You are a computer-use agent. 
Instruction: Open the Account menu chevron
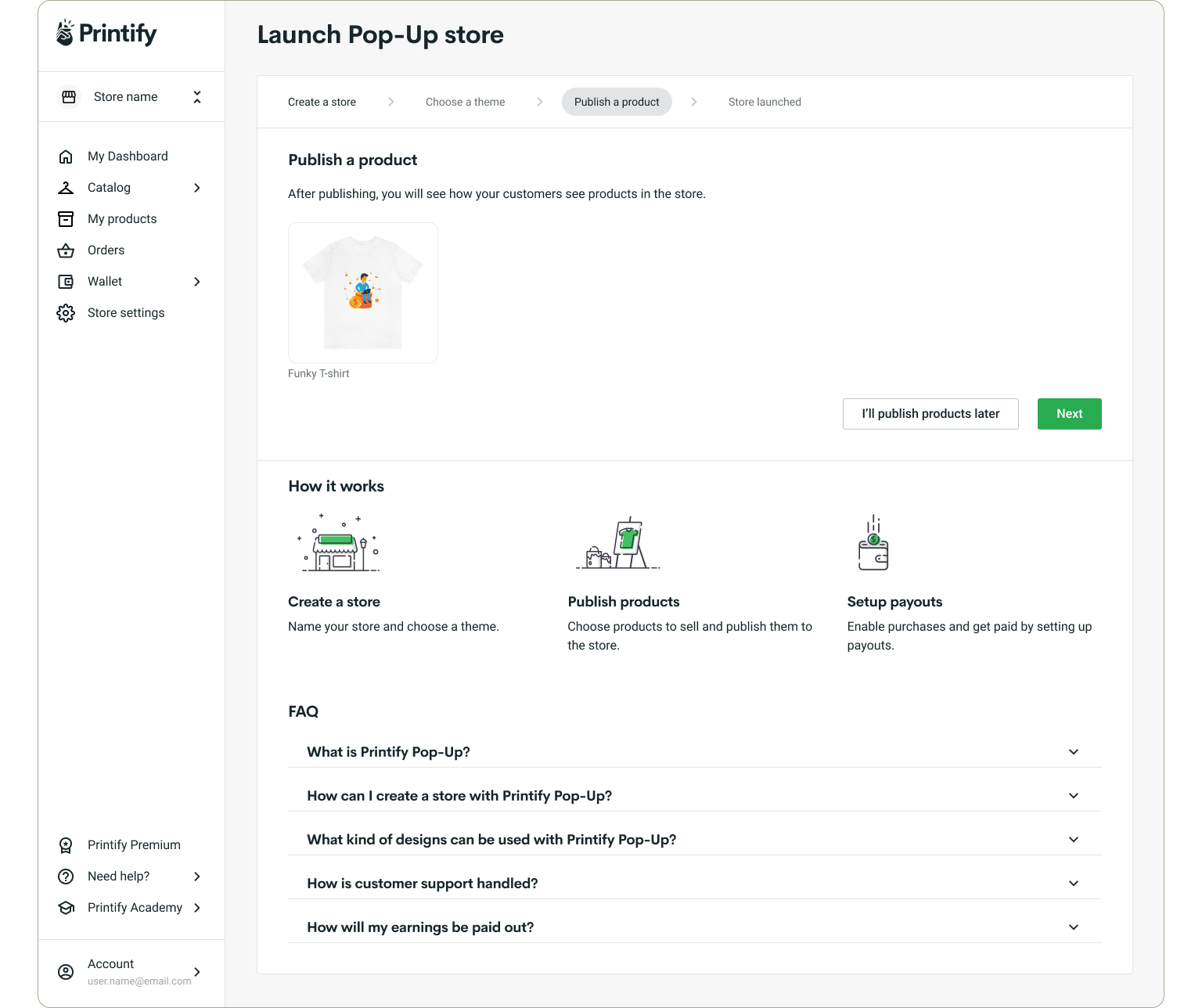(197, 972)
